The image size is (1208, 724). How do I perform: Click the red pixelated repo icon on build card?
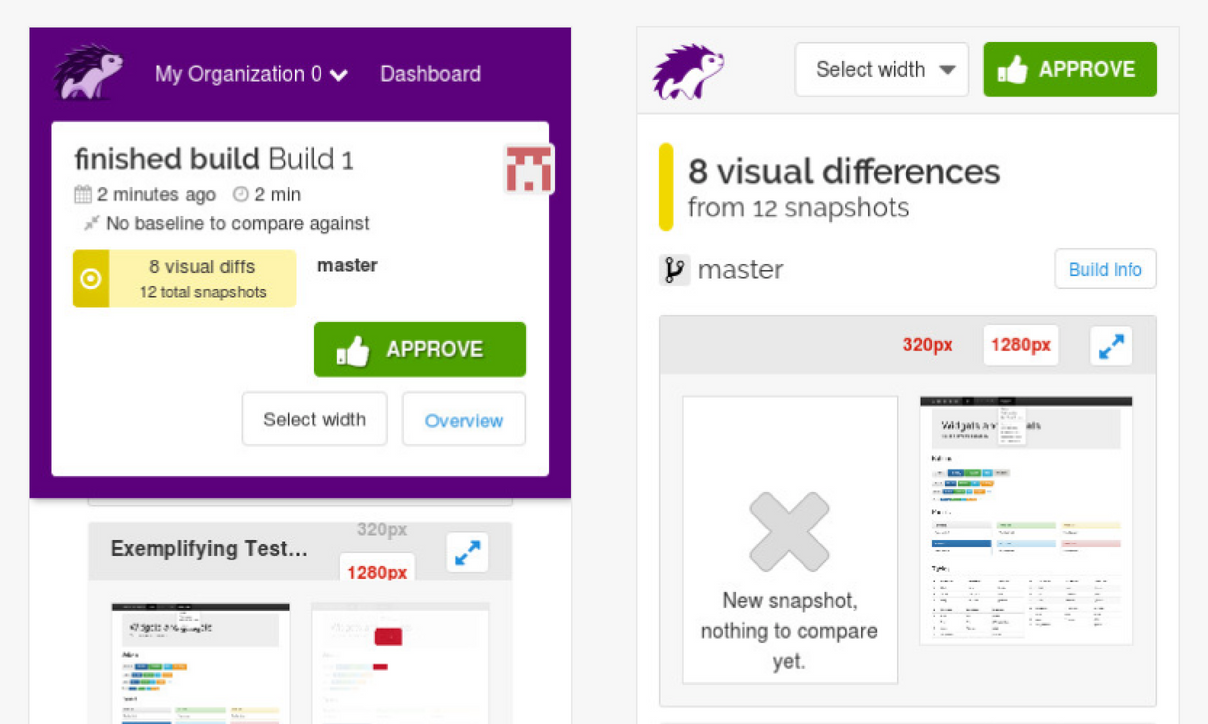[x=529, y=168]
